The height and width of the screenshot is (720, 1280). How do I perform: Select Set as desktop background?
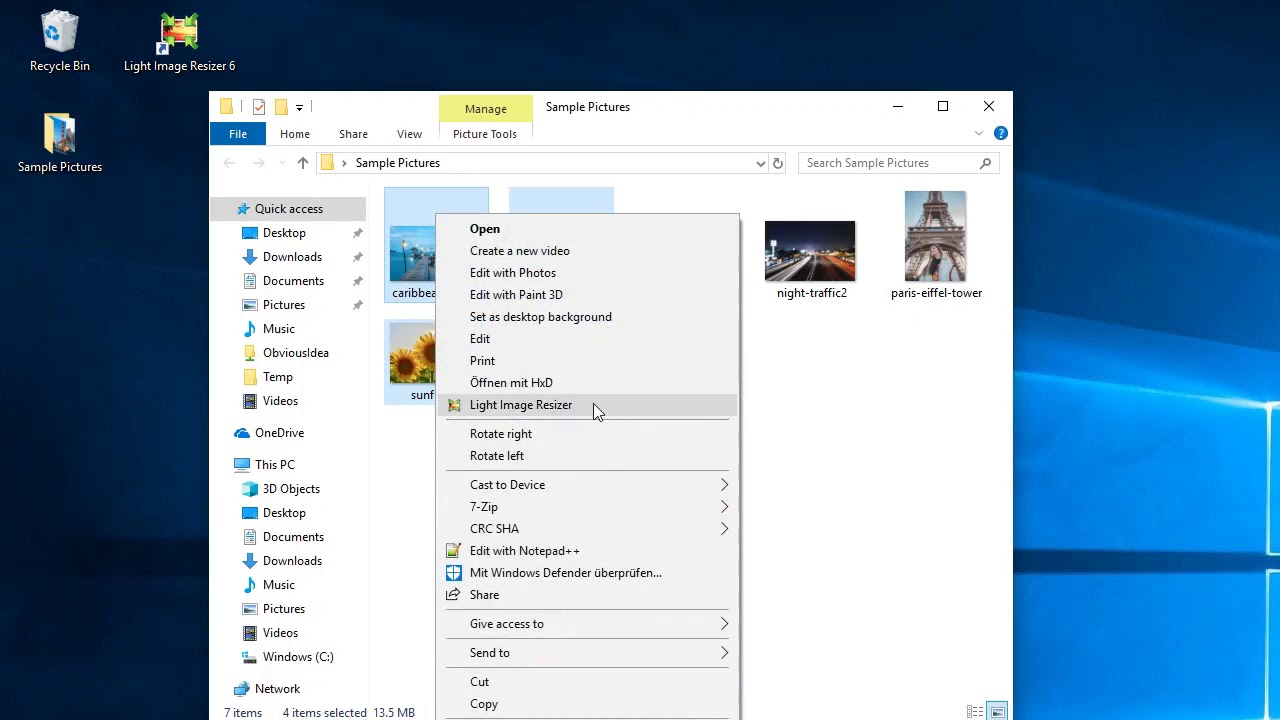coord(540,317)
